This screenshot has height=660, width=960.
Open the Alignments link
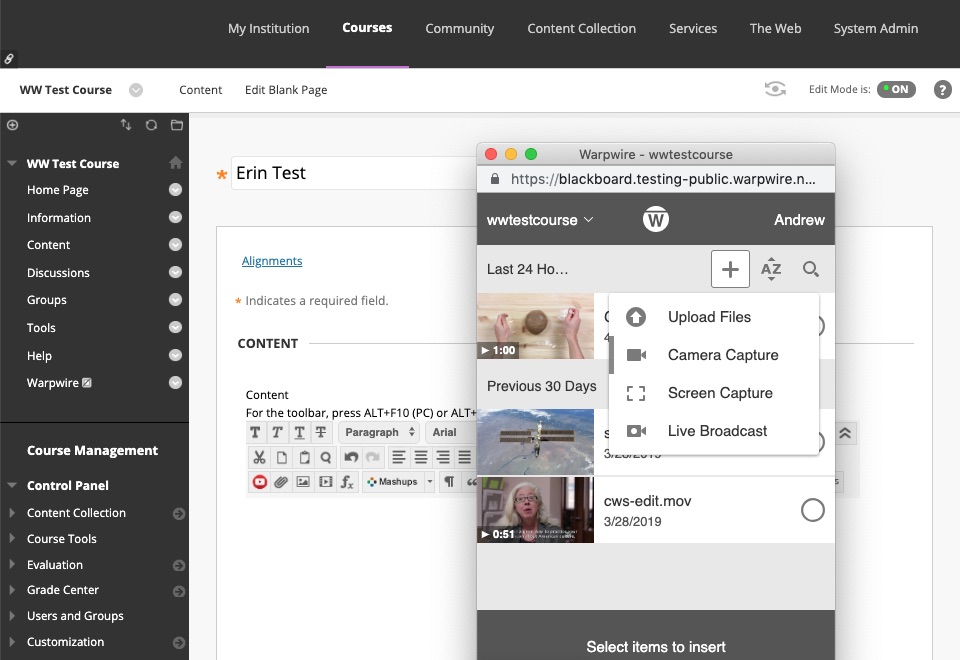coord(272,261)
